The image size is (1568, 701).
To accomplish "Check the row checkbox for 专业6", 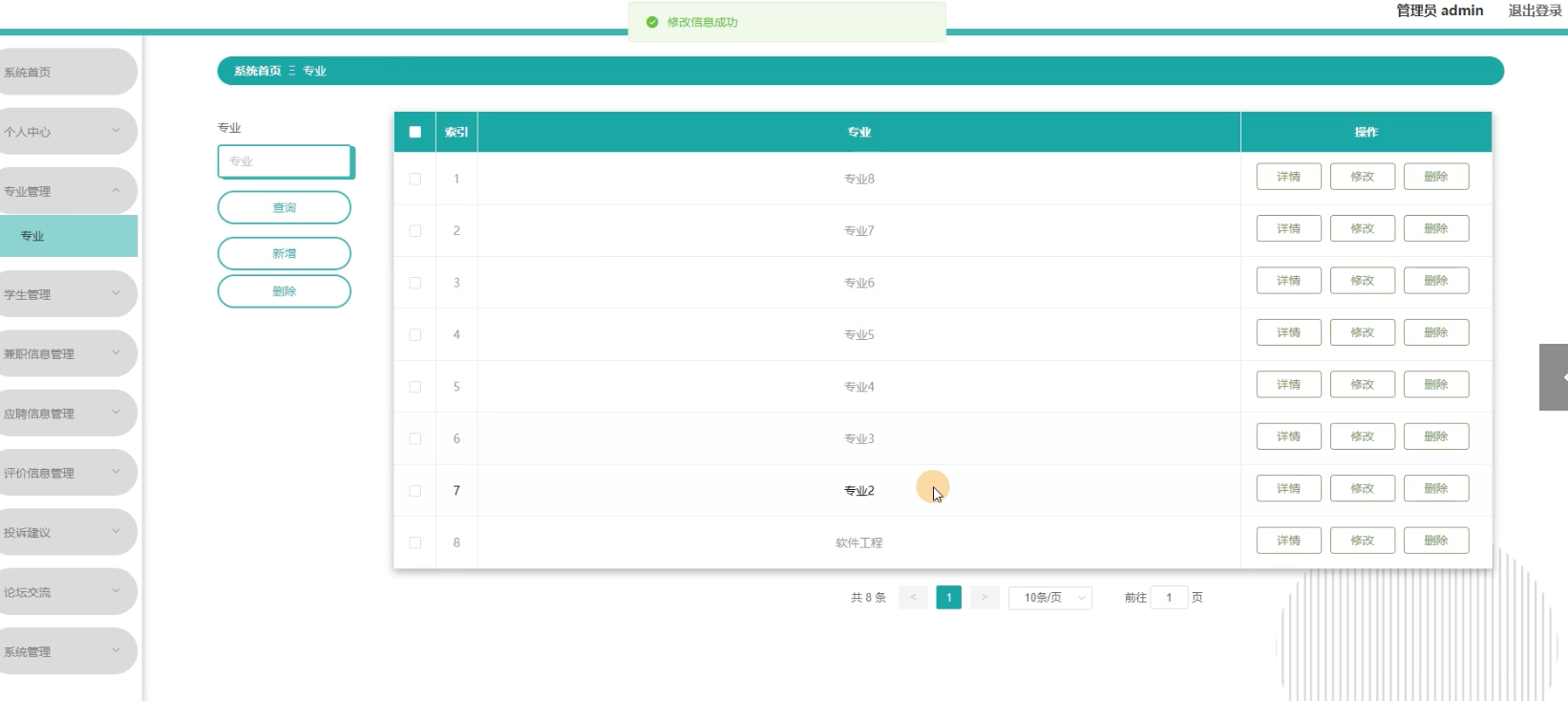I will pos(415,283).
